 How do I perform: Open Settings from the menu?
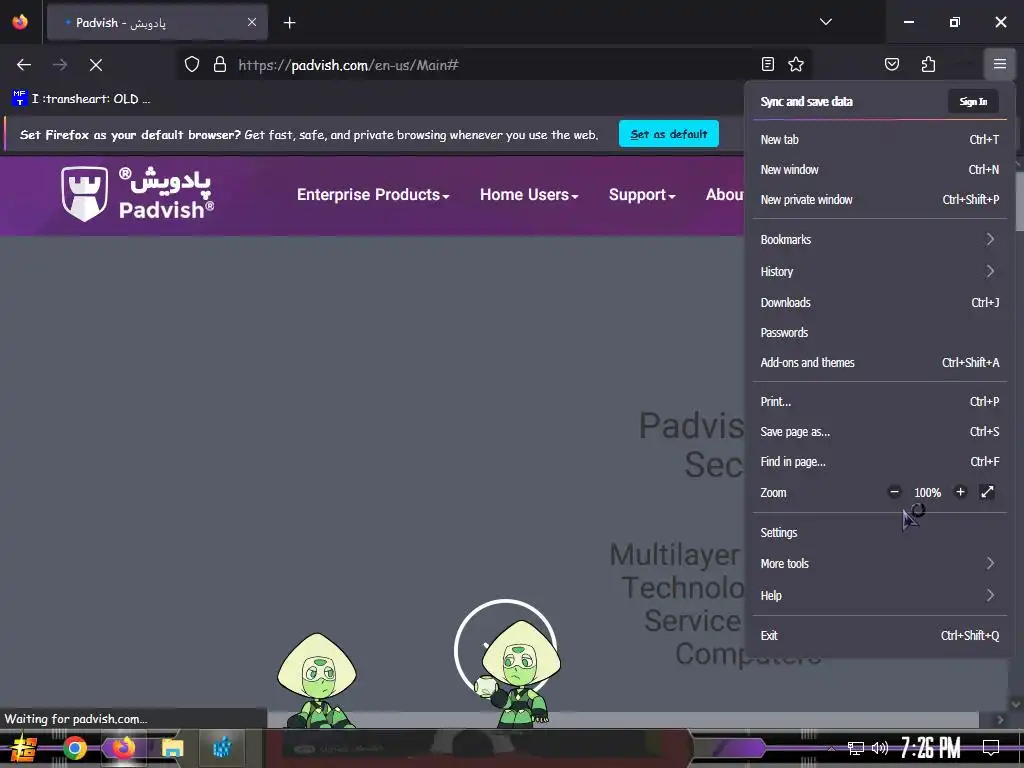(879, 532)
